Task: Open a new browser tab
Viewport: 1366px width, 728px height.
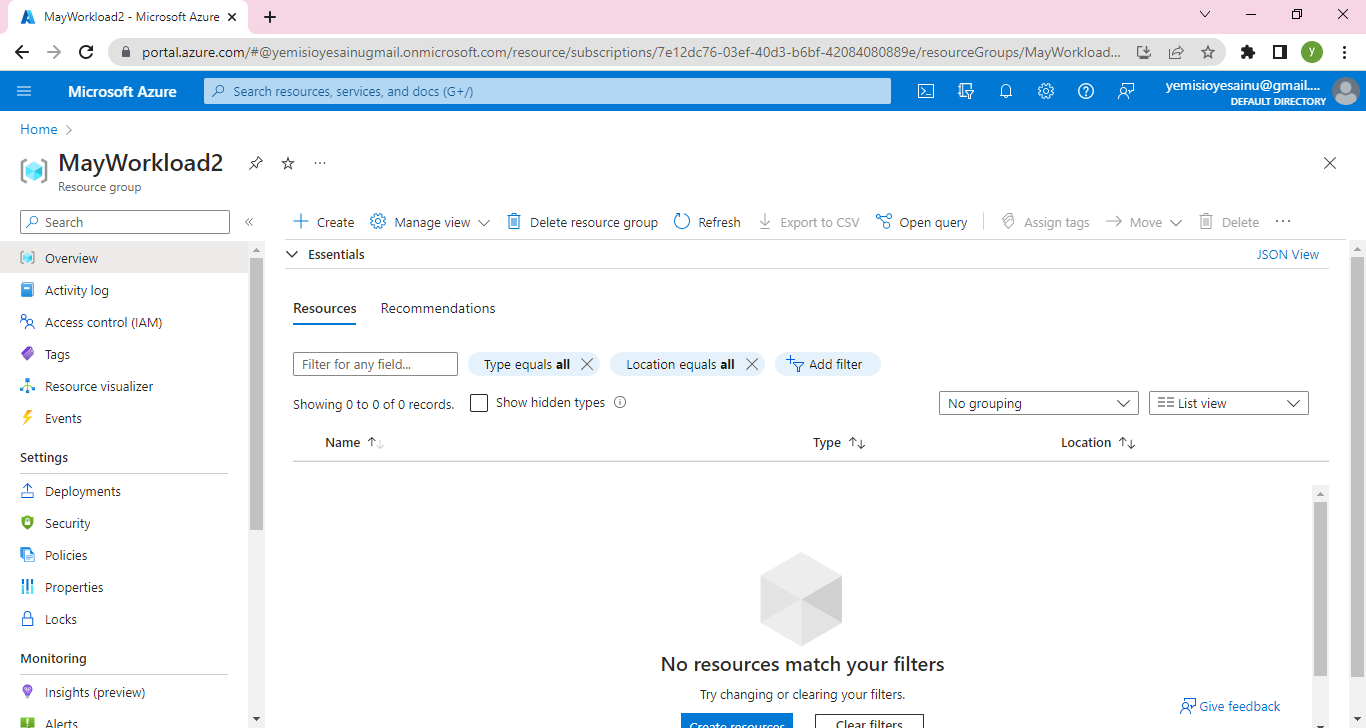Action: (x=270, y=17)
